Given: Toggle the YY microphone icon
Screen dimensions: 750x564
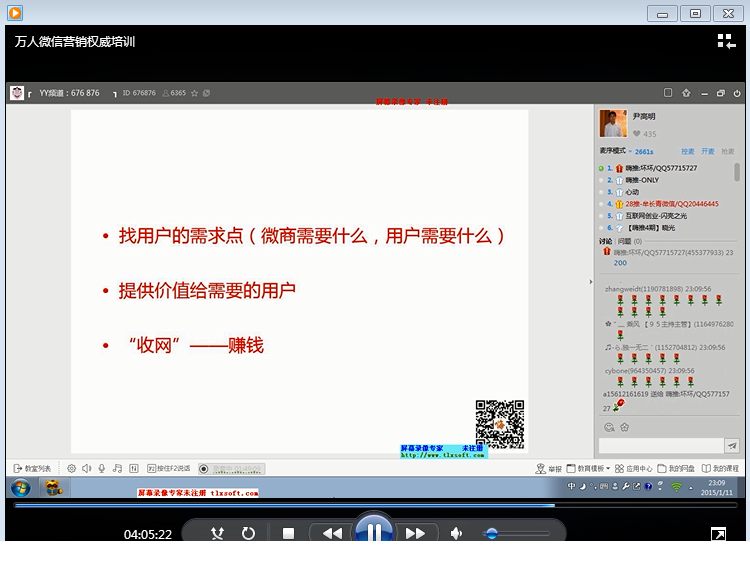Looking at the screenshot, I should pyautogui.click(x=102, y=468).
